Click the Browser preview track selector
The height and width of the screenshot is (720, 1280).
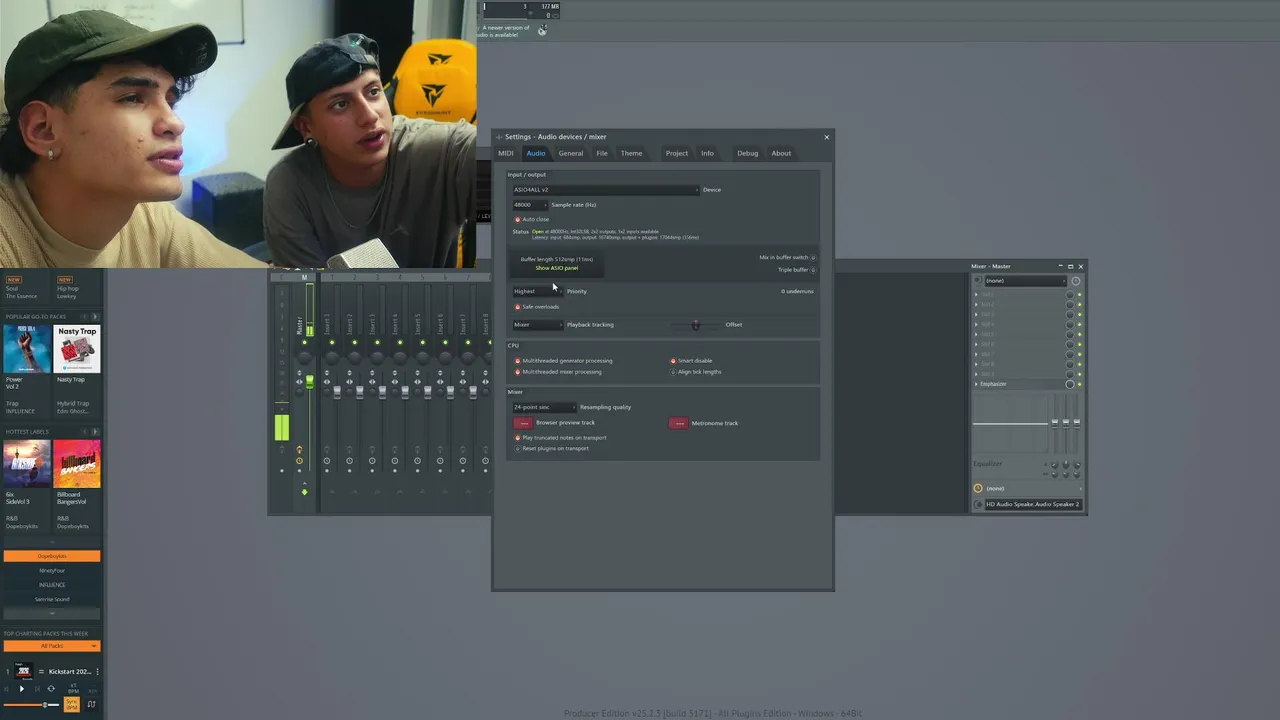(x=523, y=423)
